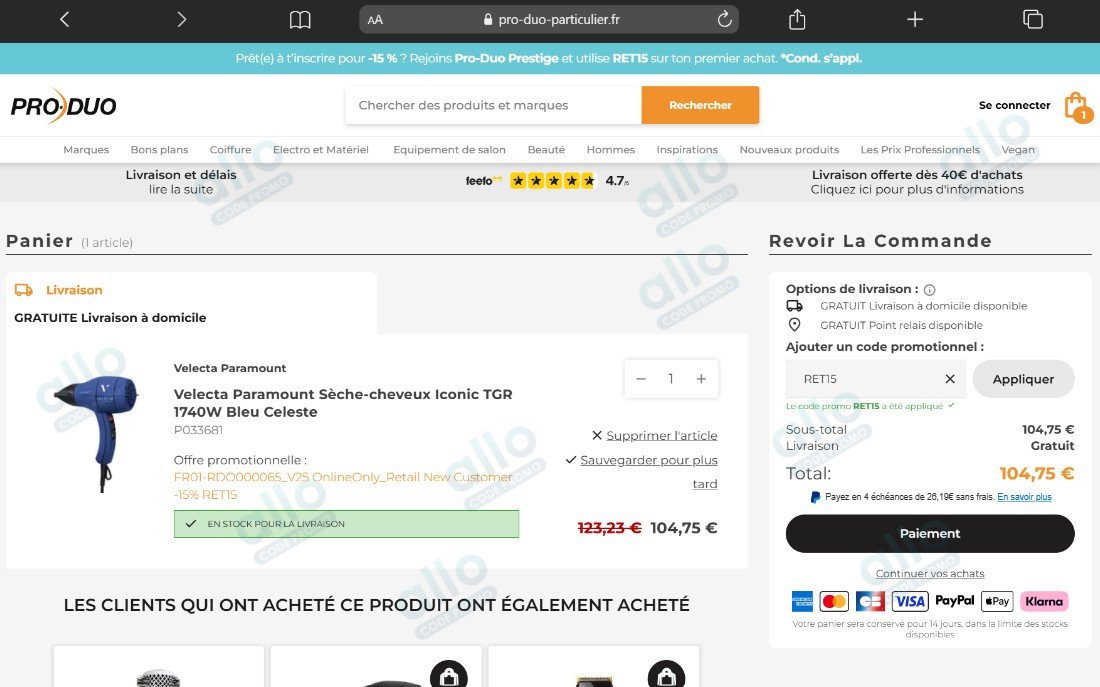This screenshot has width=1100, height=687.
Task: Click the Point relais location pin icon
Action: point(794,325)
